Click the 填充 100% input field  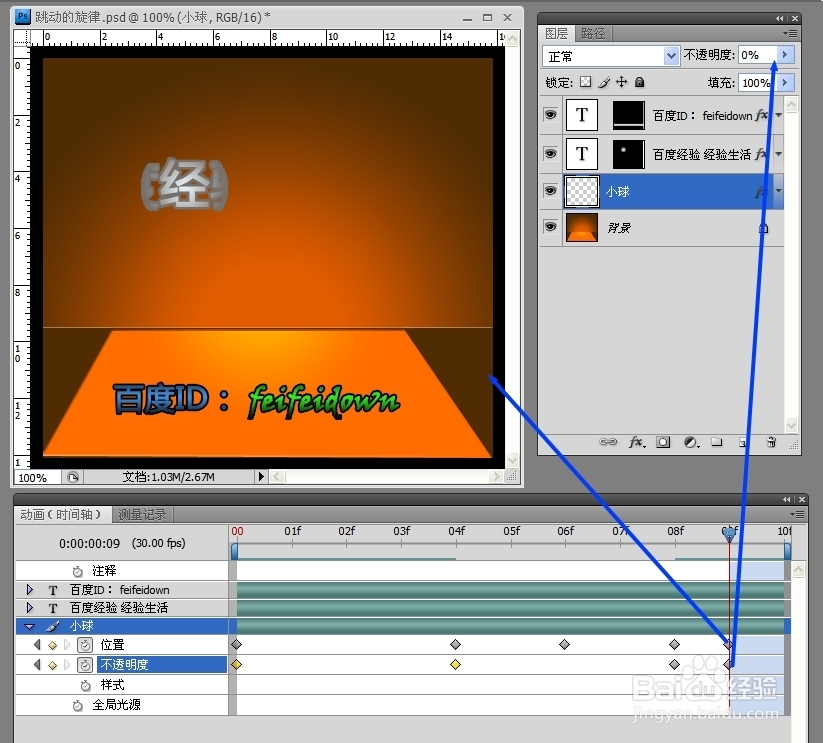click(x=756, y=82)
